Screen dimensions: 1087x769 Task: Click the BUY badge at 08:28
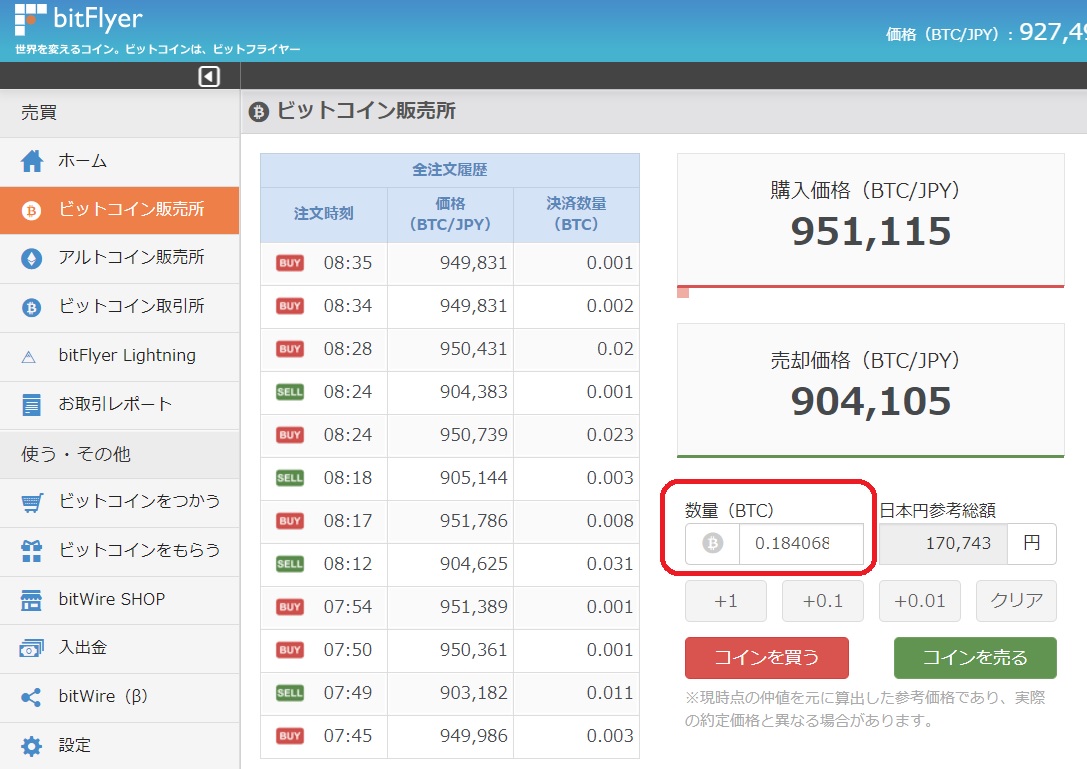(290, 349)
